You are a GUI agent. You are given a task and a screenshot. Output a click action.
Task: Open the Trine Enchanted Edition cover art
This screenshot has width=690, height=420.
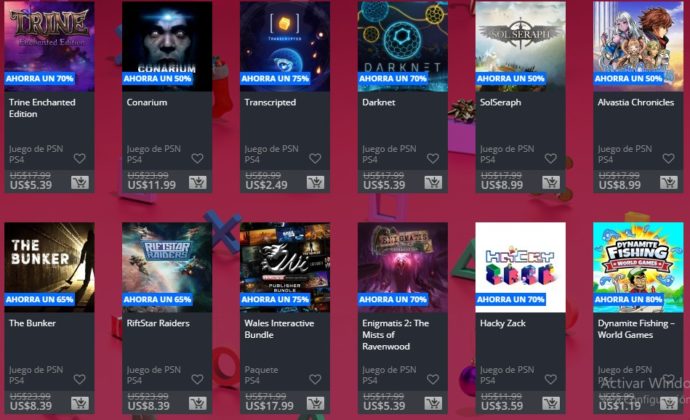[x=49, y=46]
